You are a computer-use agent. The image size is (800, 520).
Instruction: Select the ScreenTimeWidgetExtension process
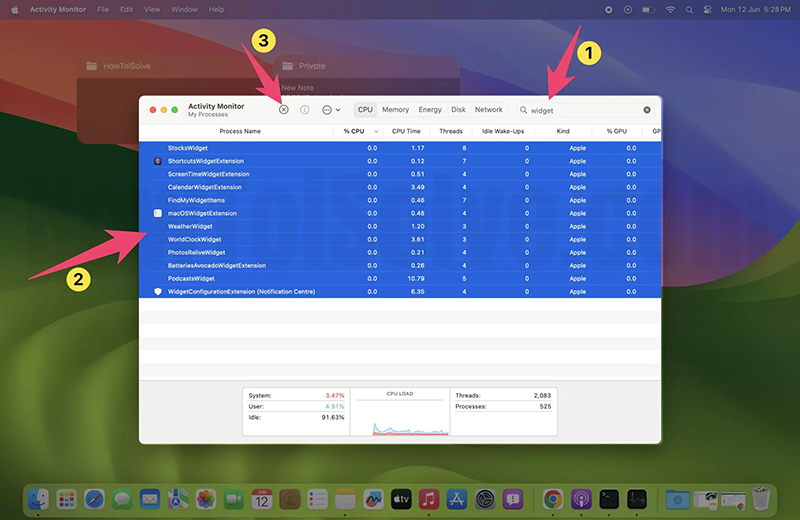pyautogui.click(x=400, y=174)
